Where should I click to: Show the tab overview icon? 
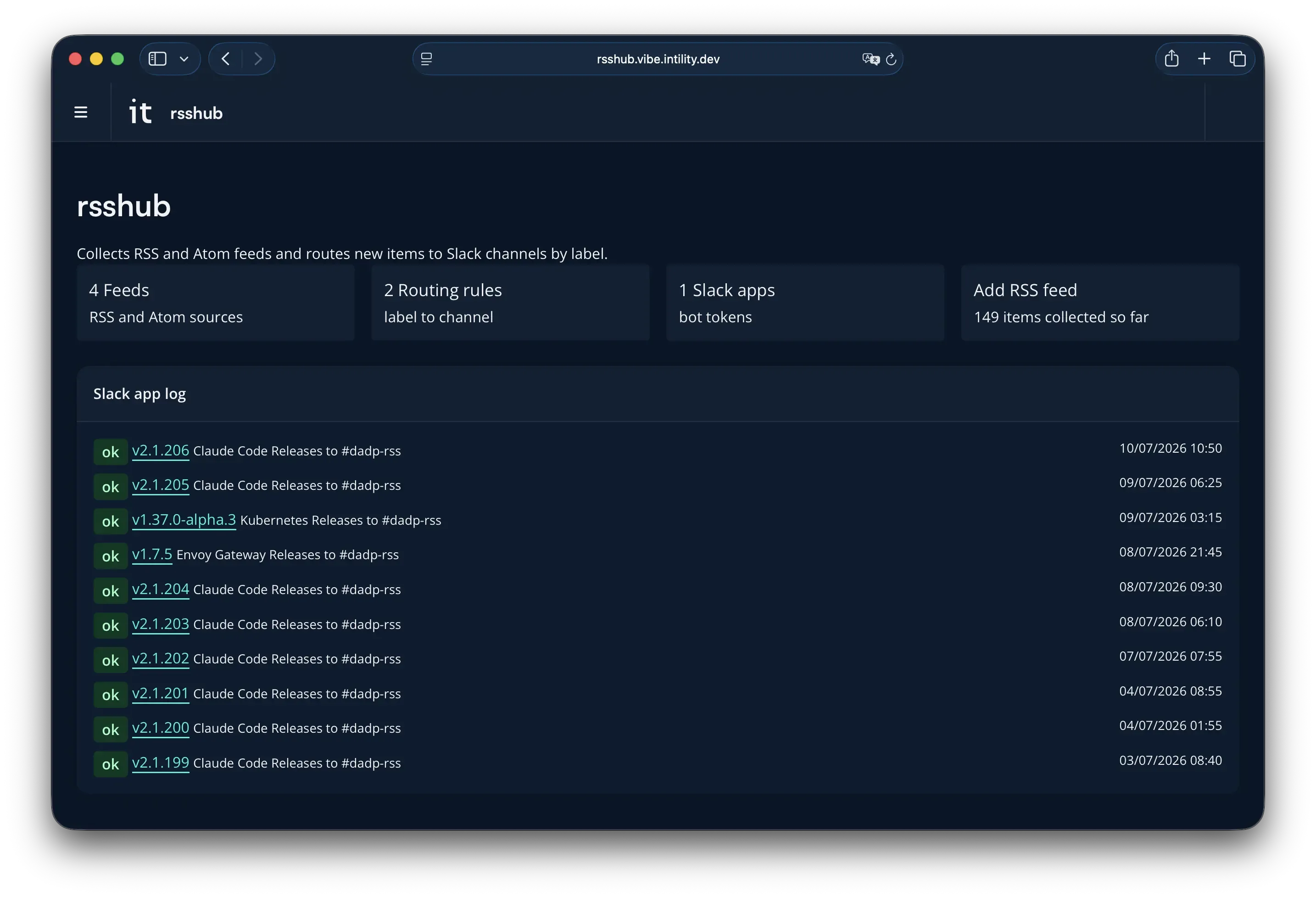(x=1237, y=59)
